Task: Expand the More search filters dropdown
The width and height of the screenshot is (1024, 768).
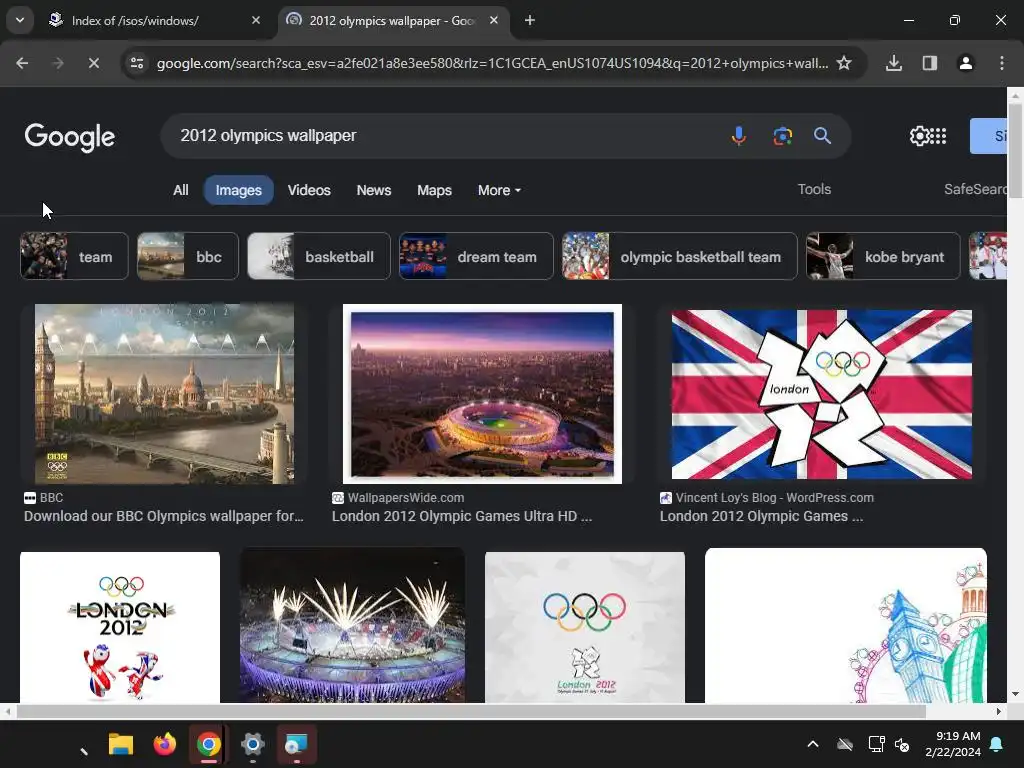Action: pyautogui.click(x=499, y=191)
